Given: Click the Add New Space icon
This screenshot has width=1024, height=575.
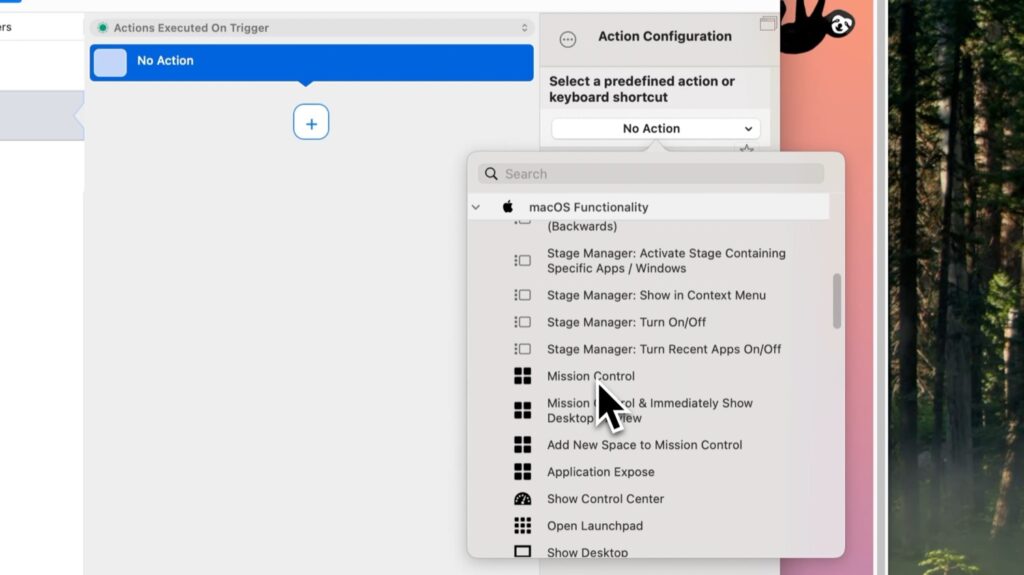Looking at the screenshot, I should click(x=522, y=445).
